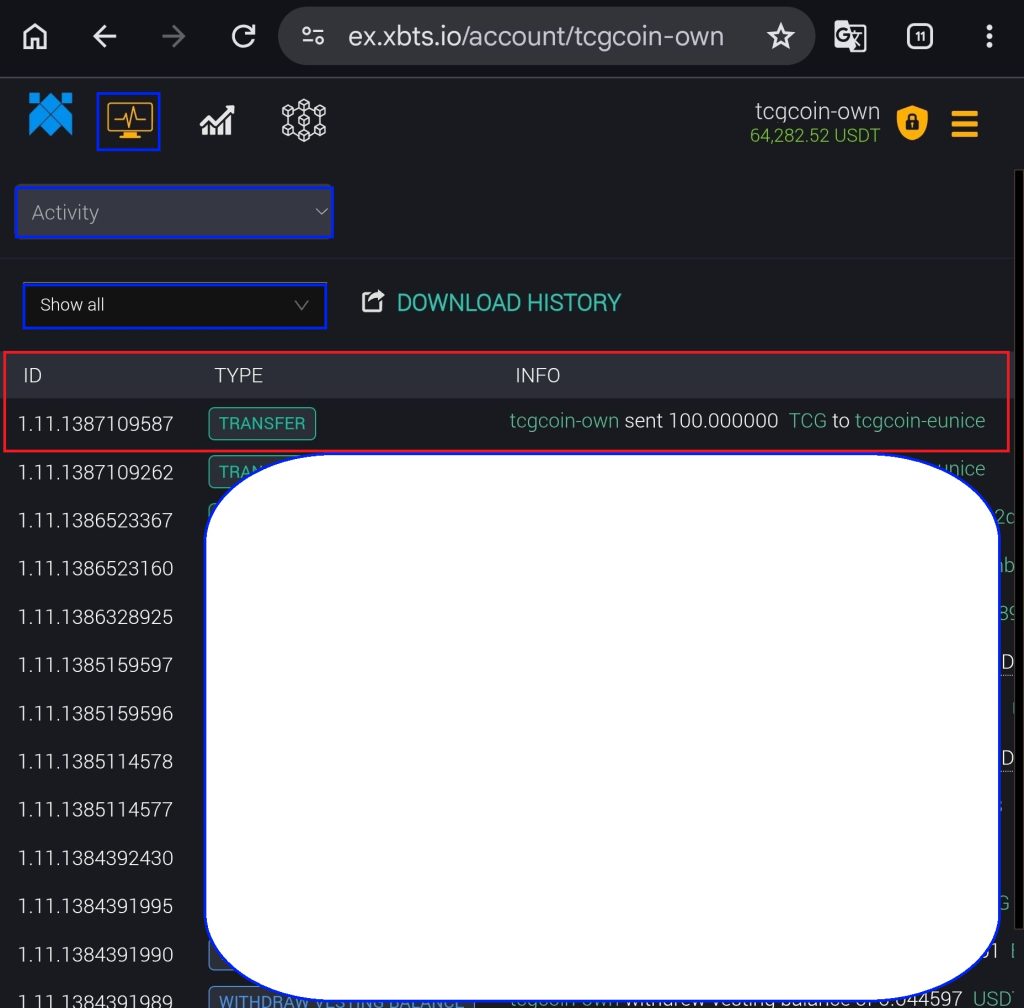Click the tcgcoin-eunice account link
Screen dimensions: 1024x1008
click(919, 421)
